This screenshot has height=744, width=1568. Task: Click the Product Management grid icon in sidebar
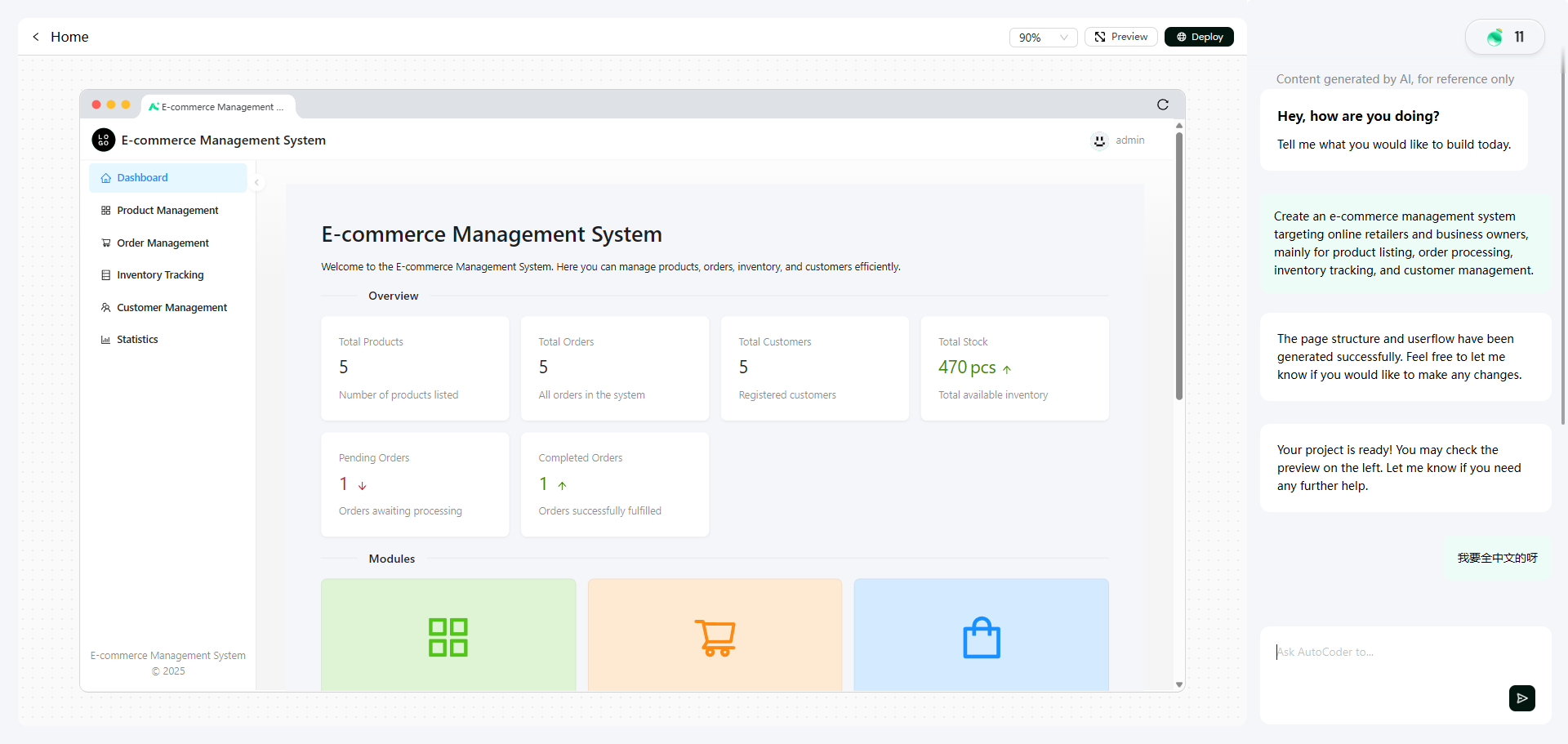click(105, 211)
